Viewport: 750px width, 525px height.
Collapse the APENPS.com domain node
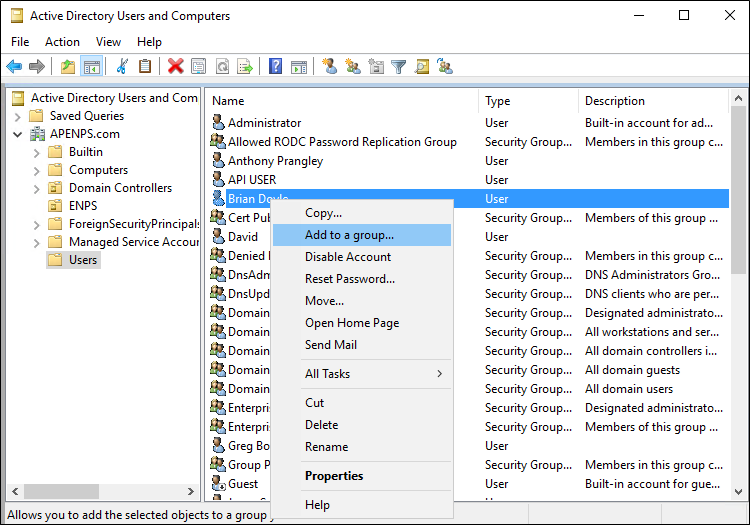click(x=18, y=134)
